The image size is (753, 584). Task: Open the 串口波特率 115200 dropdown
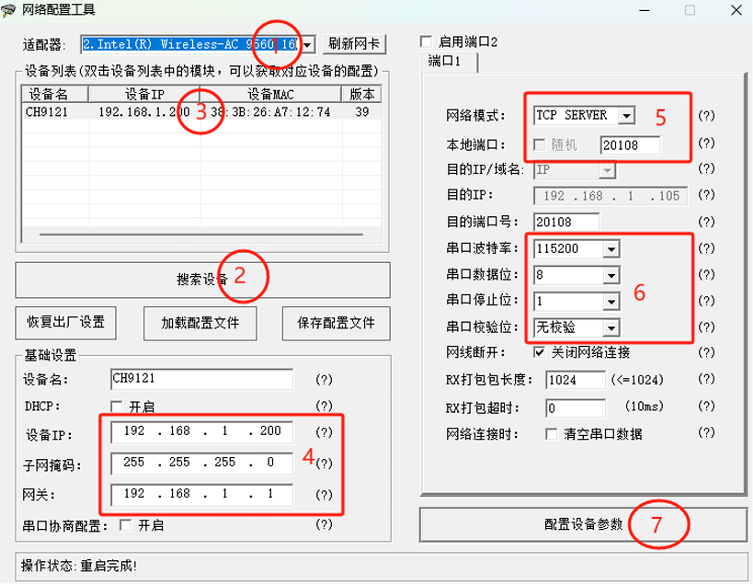pos(611,248)
